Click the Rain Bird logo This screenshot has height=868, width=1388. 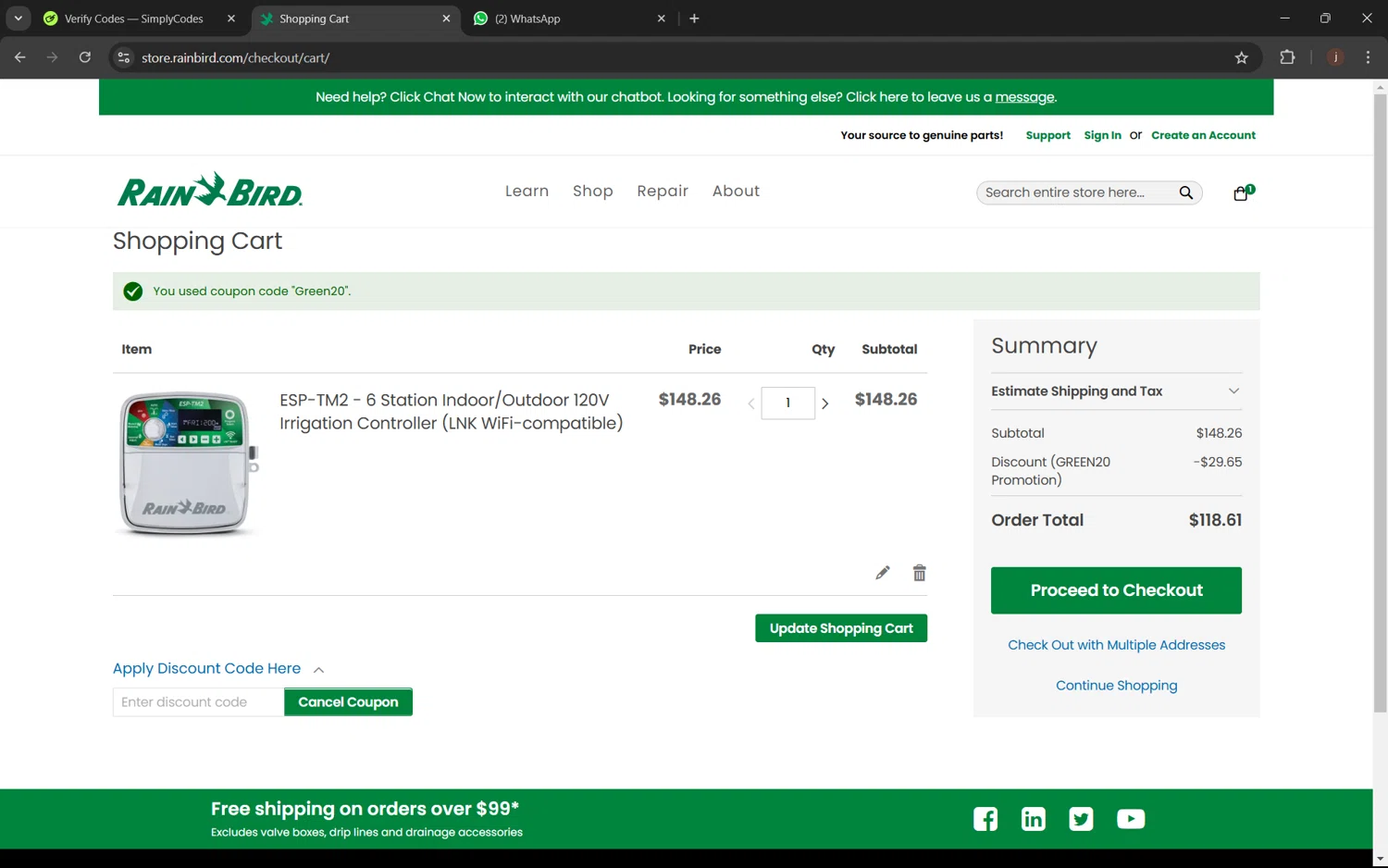[210, 190]
